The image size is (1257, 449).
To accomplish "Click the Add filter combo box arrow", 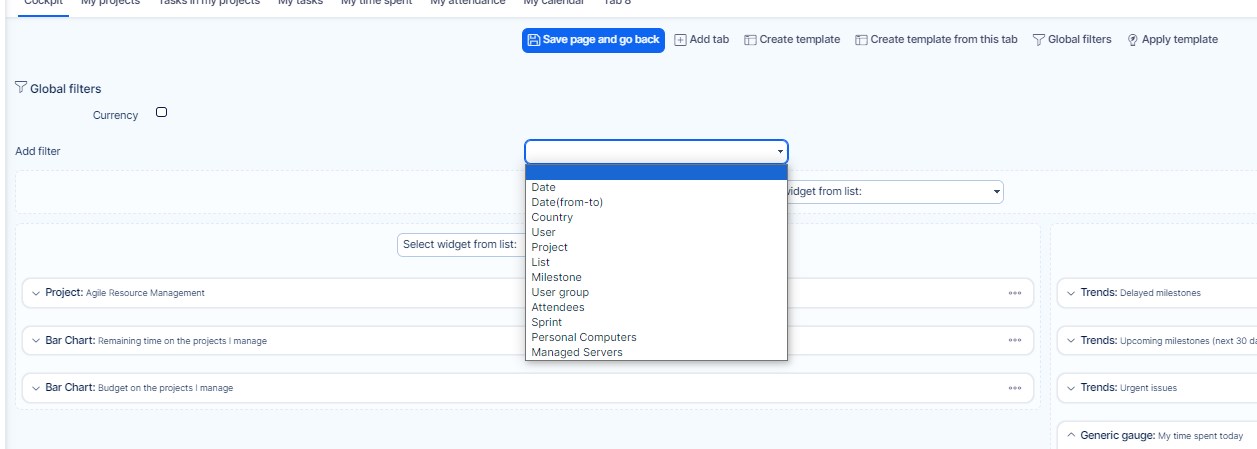I will 780,152.
